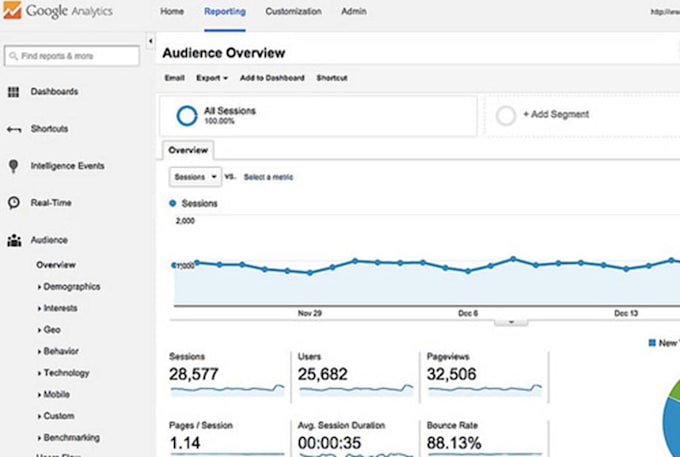
Task: Select the Audience people icon
Action: [x=14, y=240]
